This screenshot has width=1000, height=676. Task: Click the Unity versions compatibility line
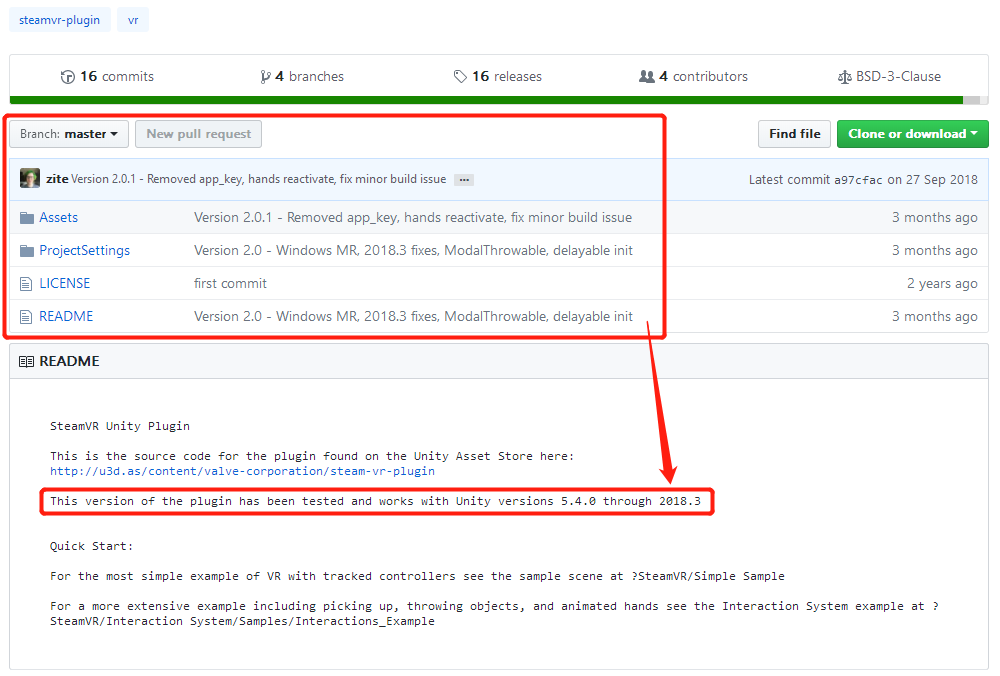(x=375, y=501)
